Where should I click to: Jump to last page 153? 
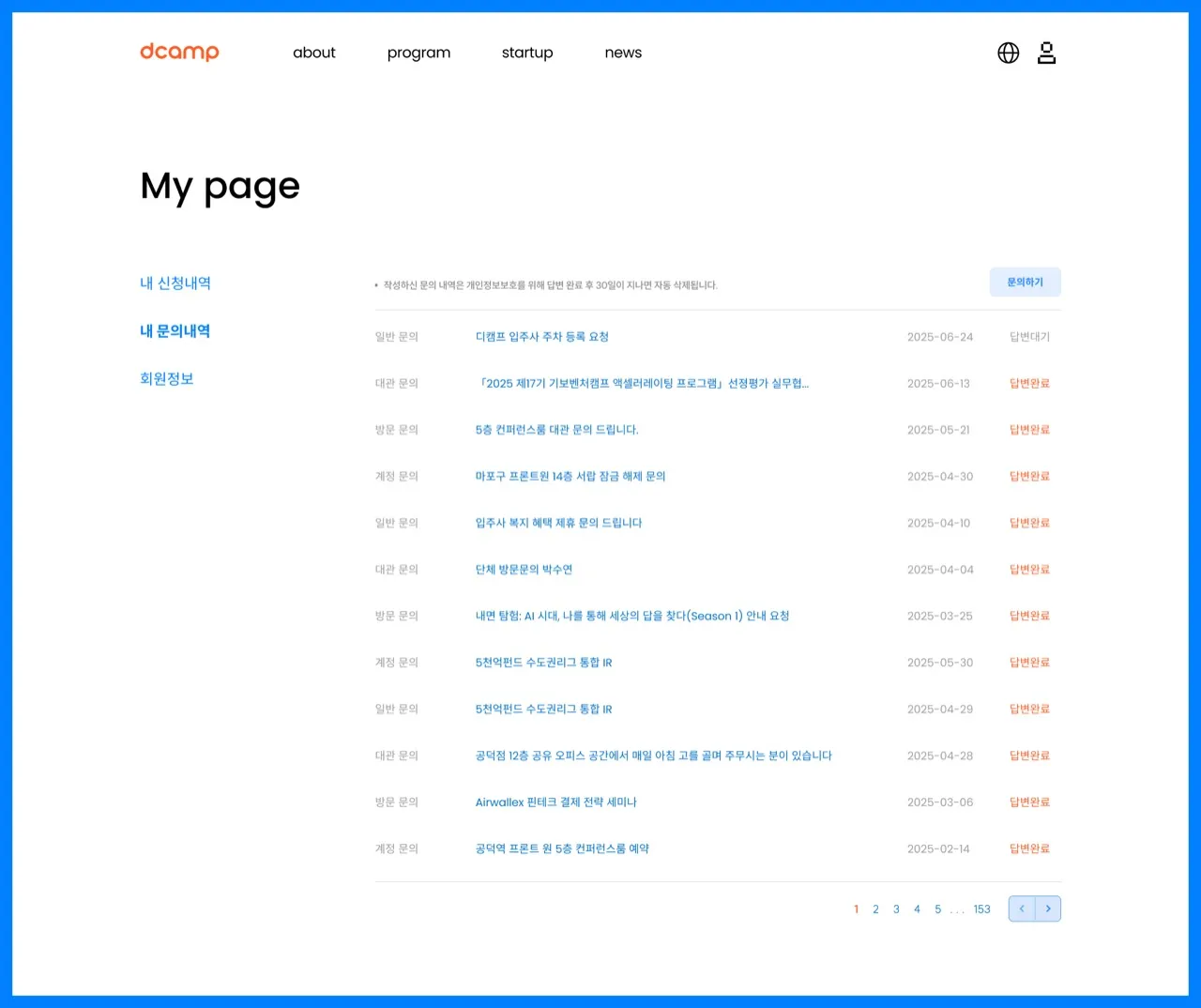click(x=981, y=909)
